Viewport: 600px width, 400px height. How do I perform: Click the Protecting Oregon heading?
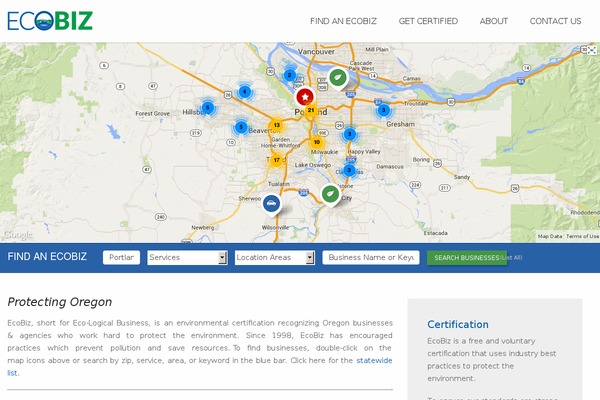coord(60,302)
